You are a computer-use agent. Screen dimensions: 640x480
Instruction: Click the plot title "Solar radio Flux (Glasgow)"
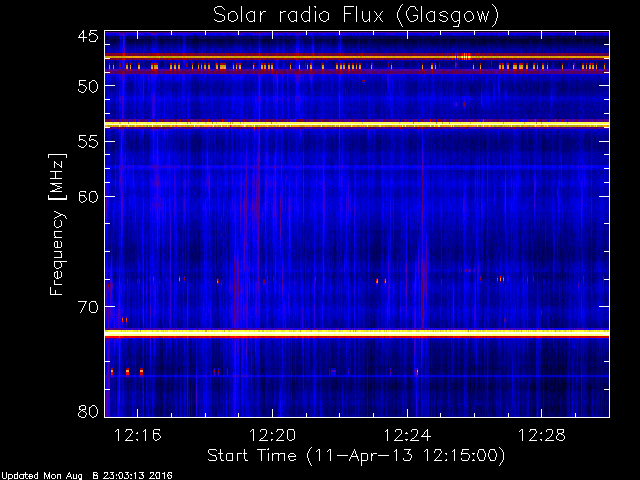(356, 15)
